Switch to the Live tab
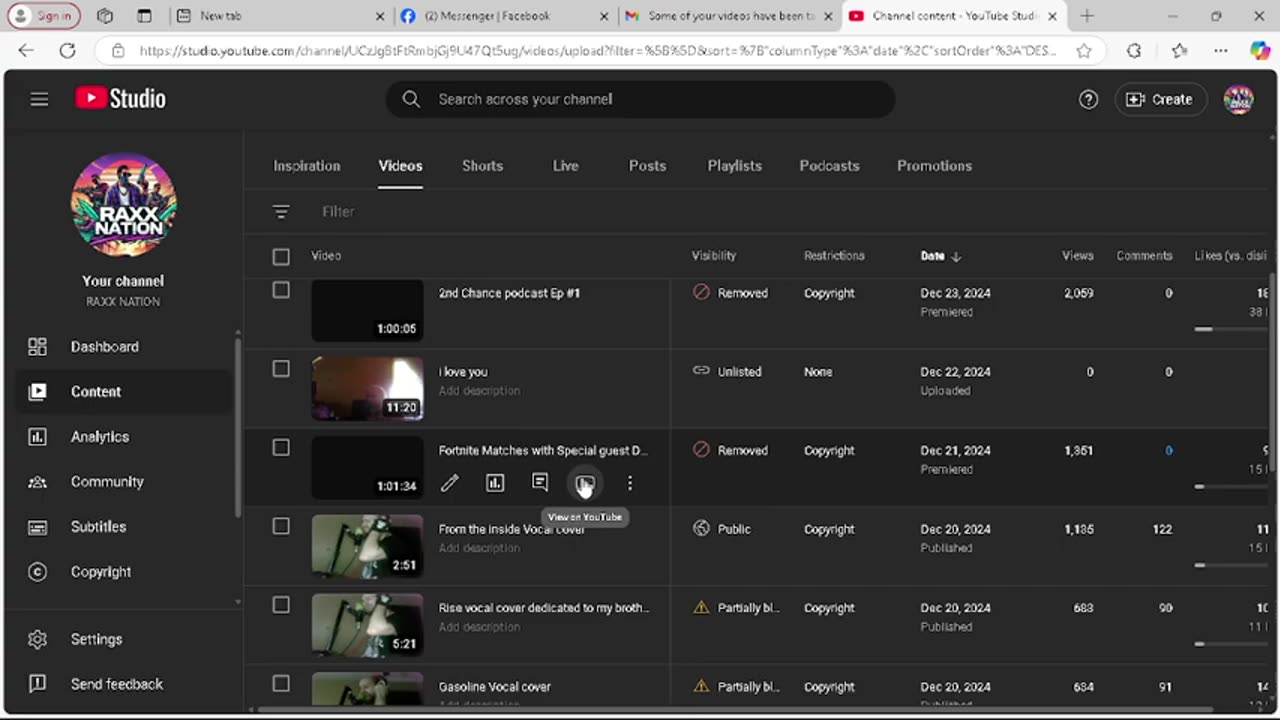This screenshot has width=1280, height=720. click(565, 166)
